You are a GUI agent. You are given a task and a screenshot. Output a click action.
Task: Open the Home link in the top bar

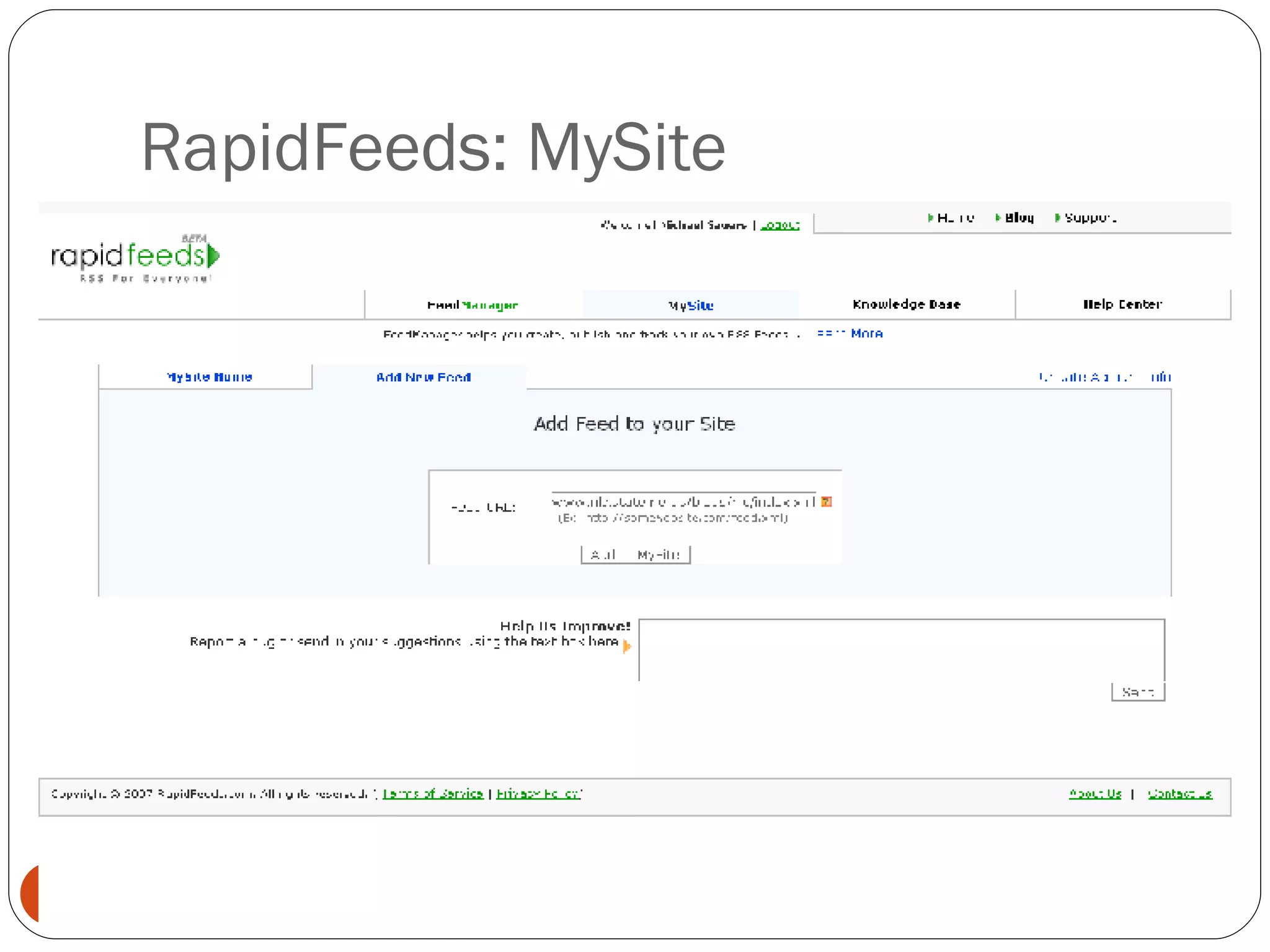pyautogui.click(x=956, y=218)
